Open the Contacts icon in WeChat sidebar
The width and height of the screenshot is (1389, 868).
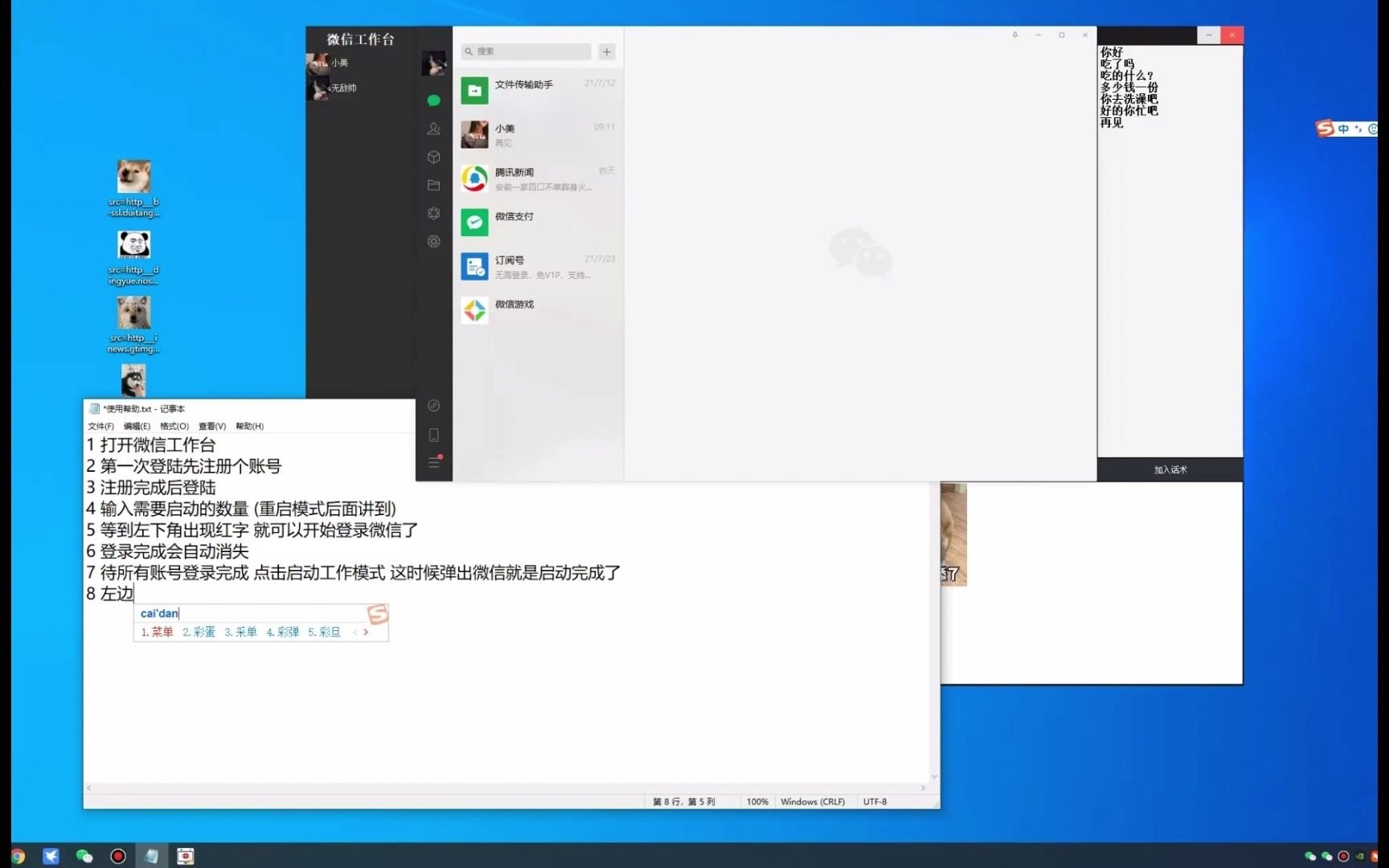(x=434, y=129)
